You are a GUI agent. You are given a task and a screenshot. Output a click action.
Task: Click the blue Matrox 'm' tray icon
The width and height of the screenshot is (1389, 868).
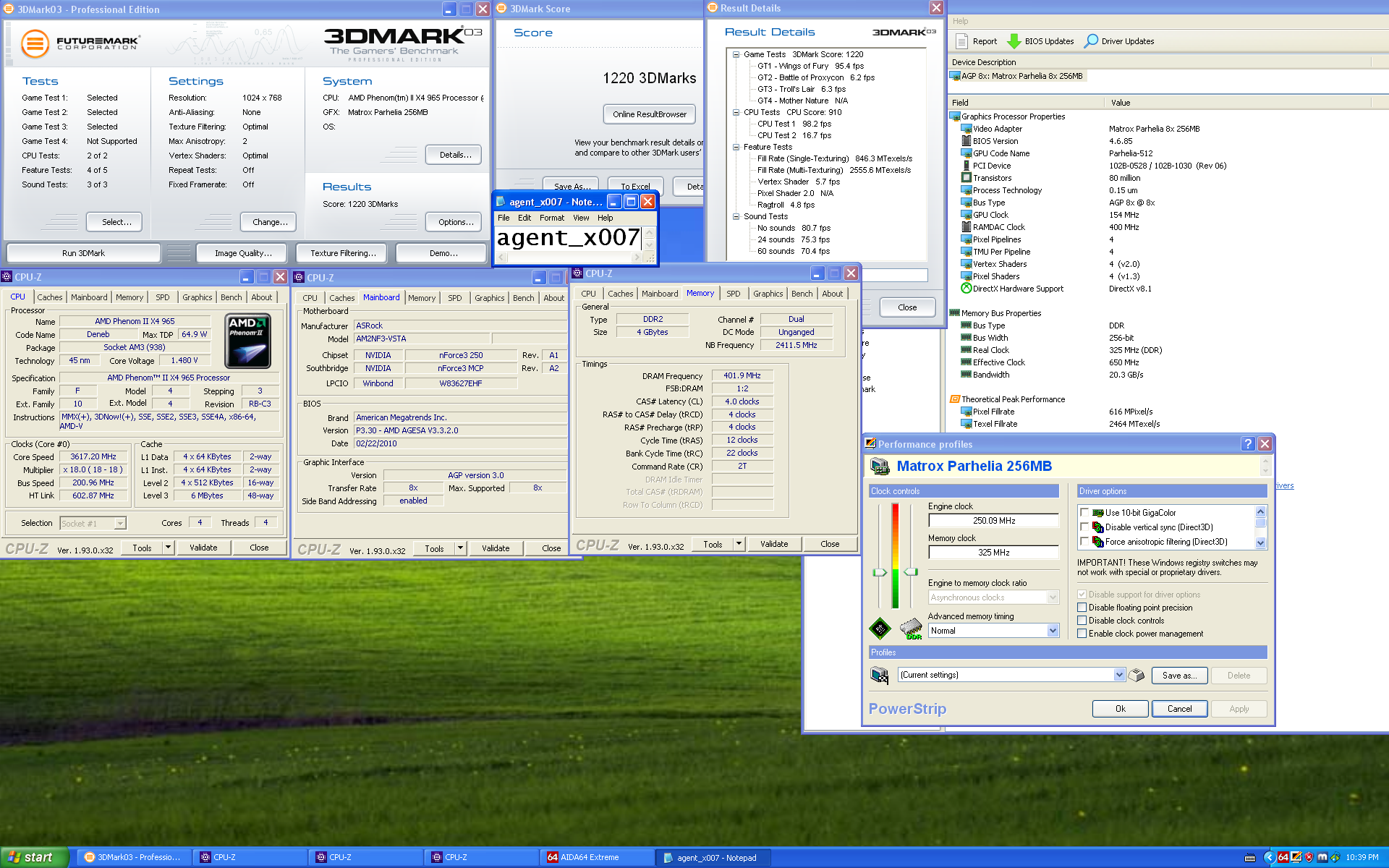1322,857
